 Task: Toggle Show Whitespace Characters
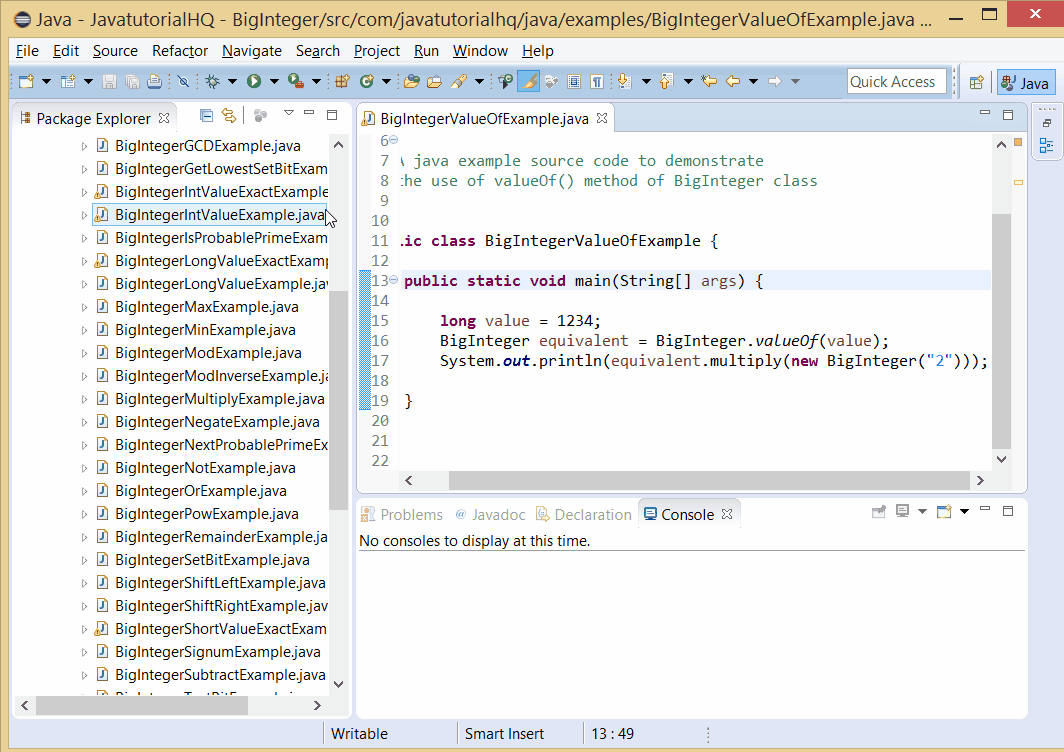(595, 81)
